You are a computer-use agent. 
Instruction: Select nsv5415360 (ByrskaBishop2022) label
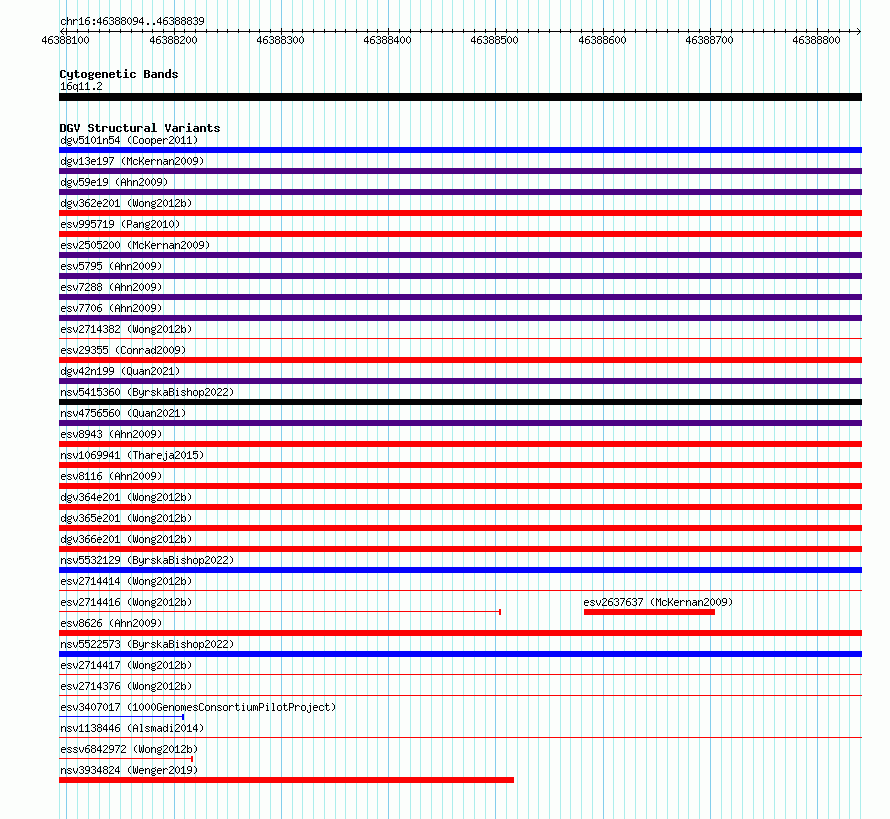(147, 392)
